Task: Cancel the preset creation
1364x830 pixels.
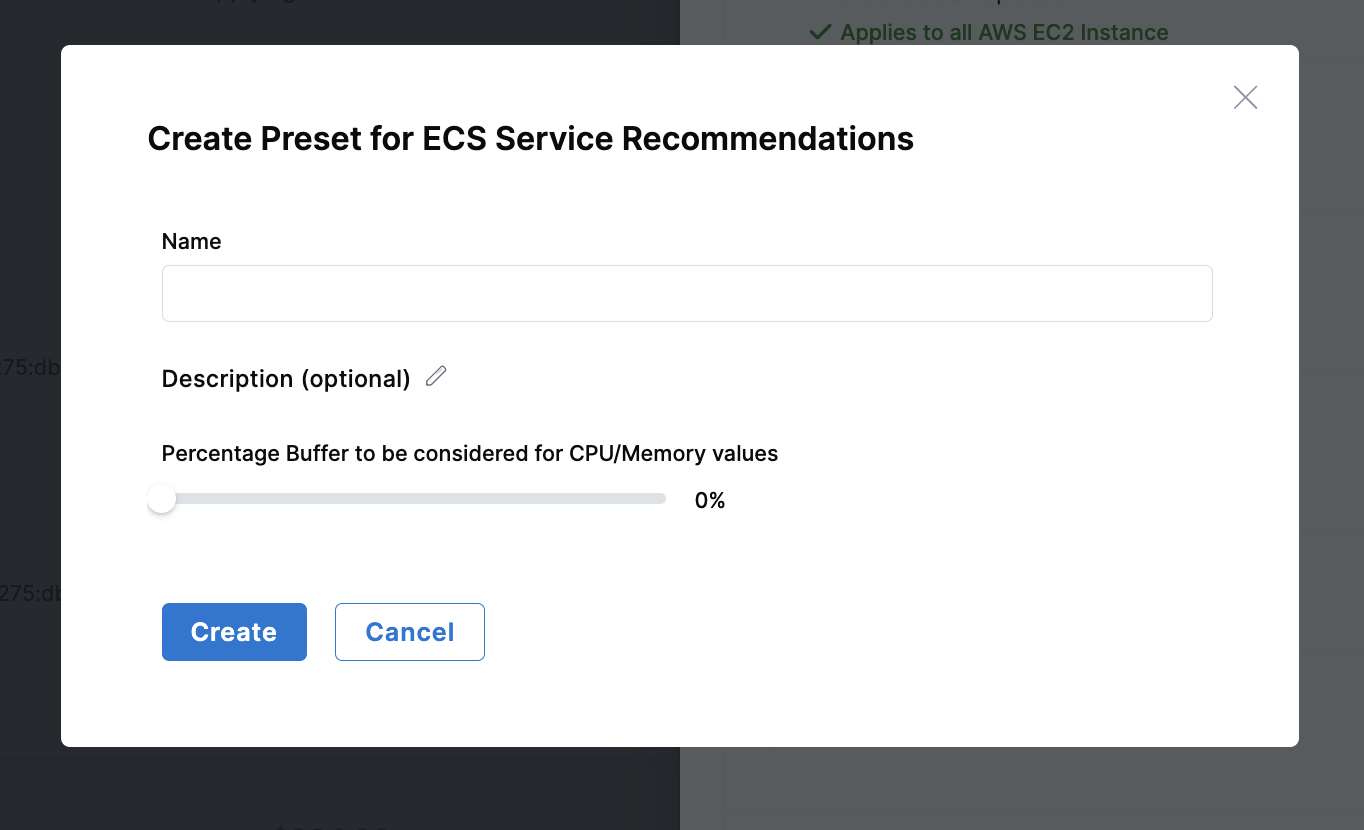Action: (409, 632)
